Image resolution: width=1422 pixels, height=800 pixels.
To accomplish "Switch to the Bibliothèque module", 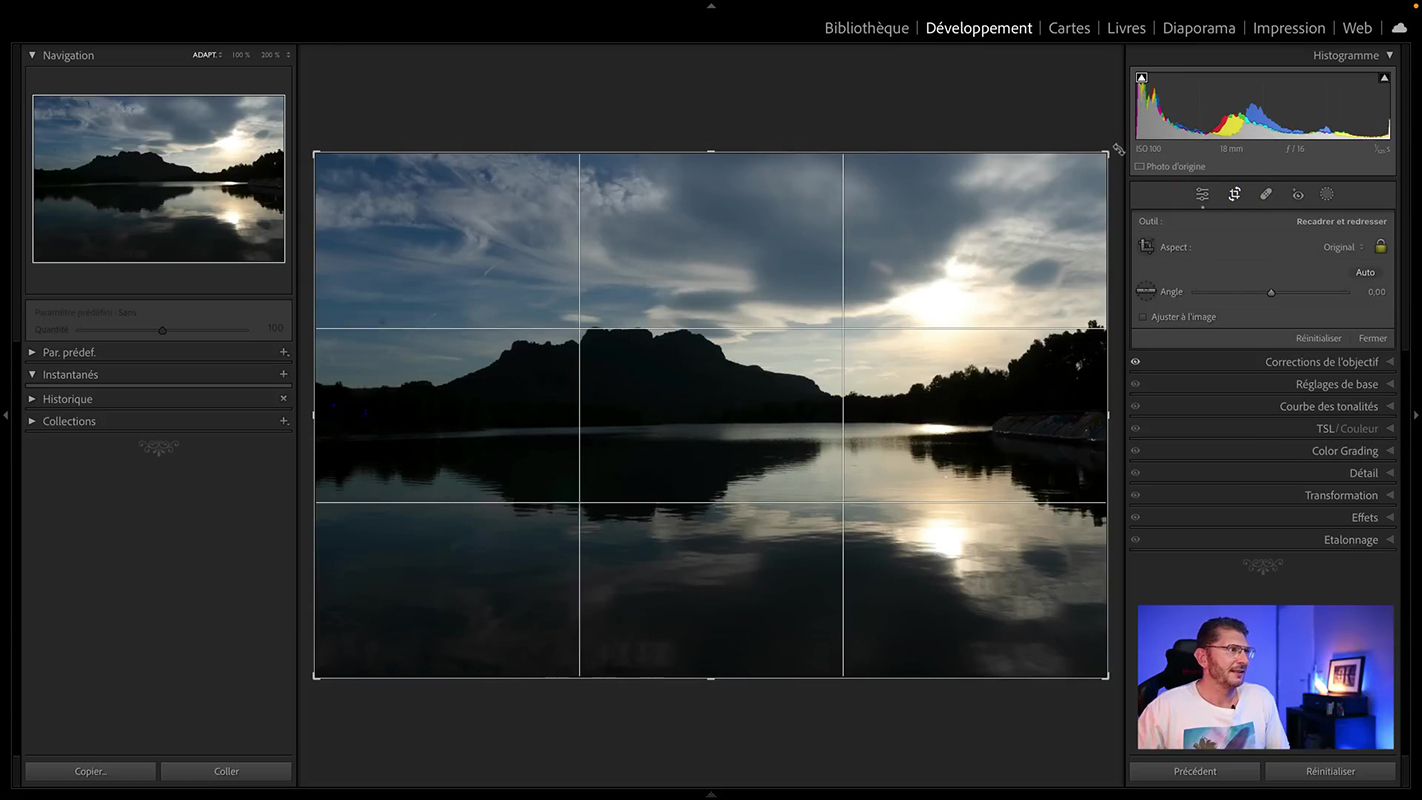I will tap(866, 28).
